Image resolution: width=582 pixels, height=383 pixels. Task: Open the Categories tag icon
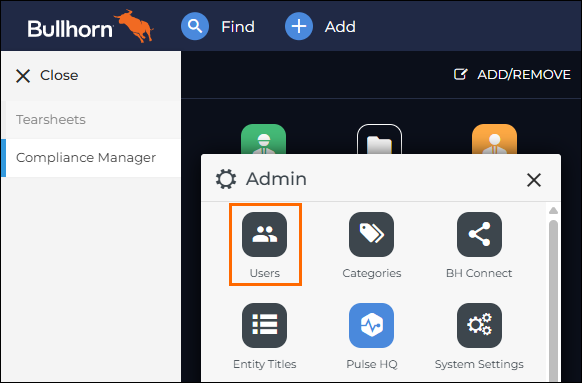(371, 234)
